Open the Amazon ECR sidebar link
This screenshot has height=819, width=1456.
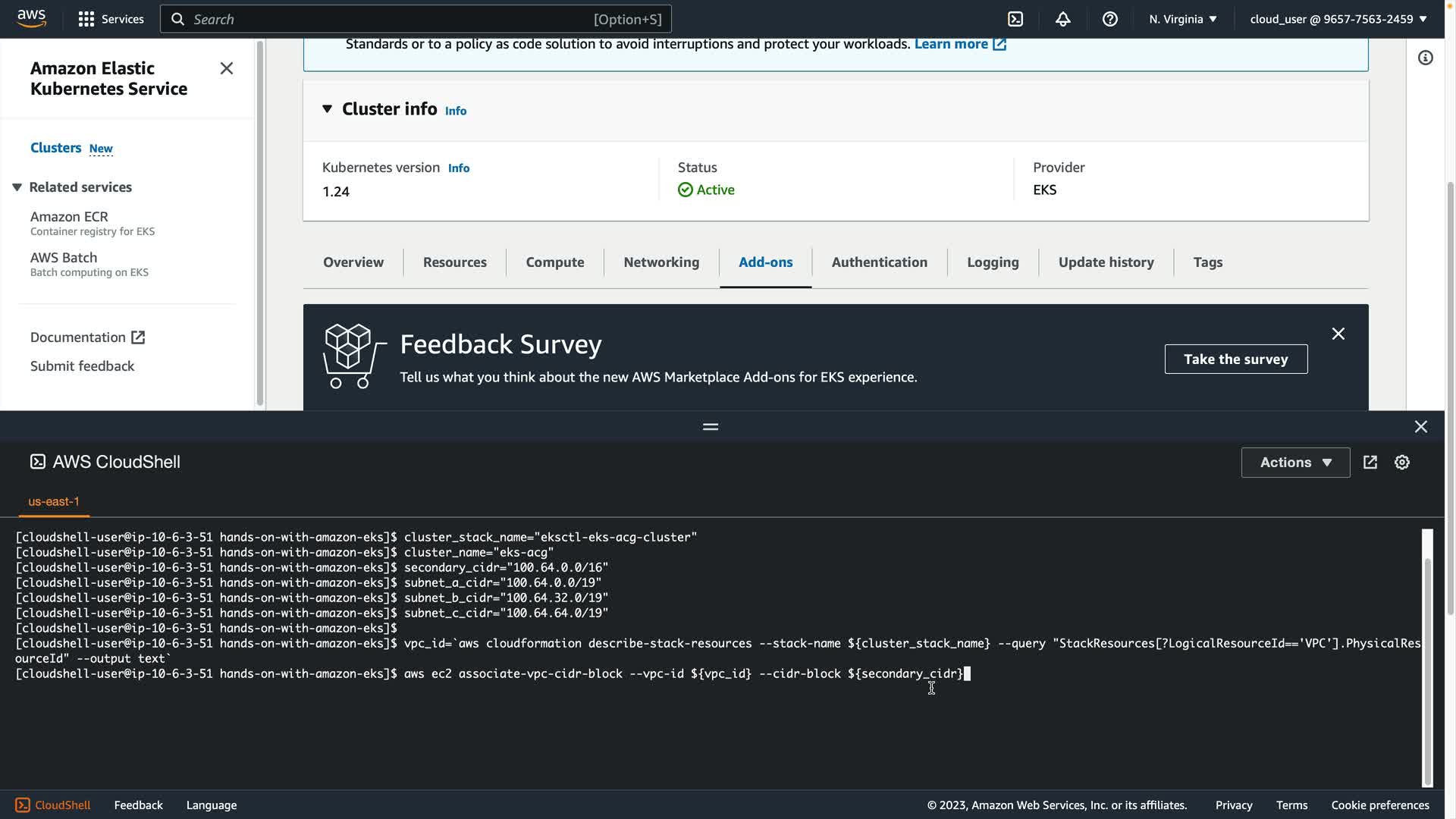coord(69,217)
